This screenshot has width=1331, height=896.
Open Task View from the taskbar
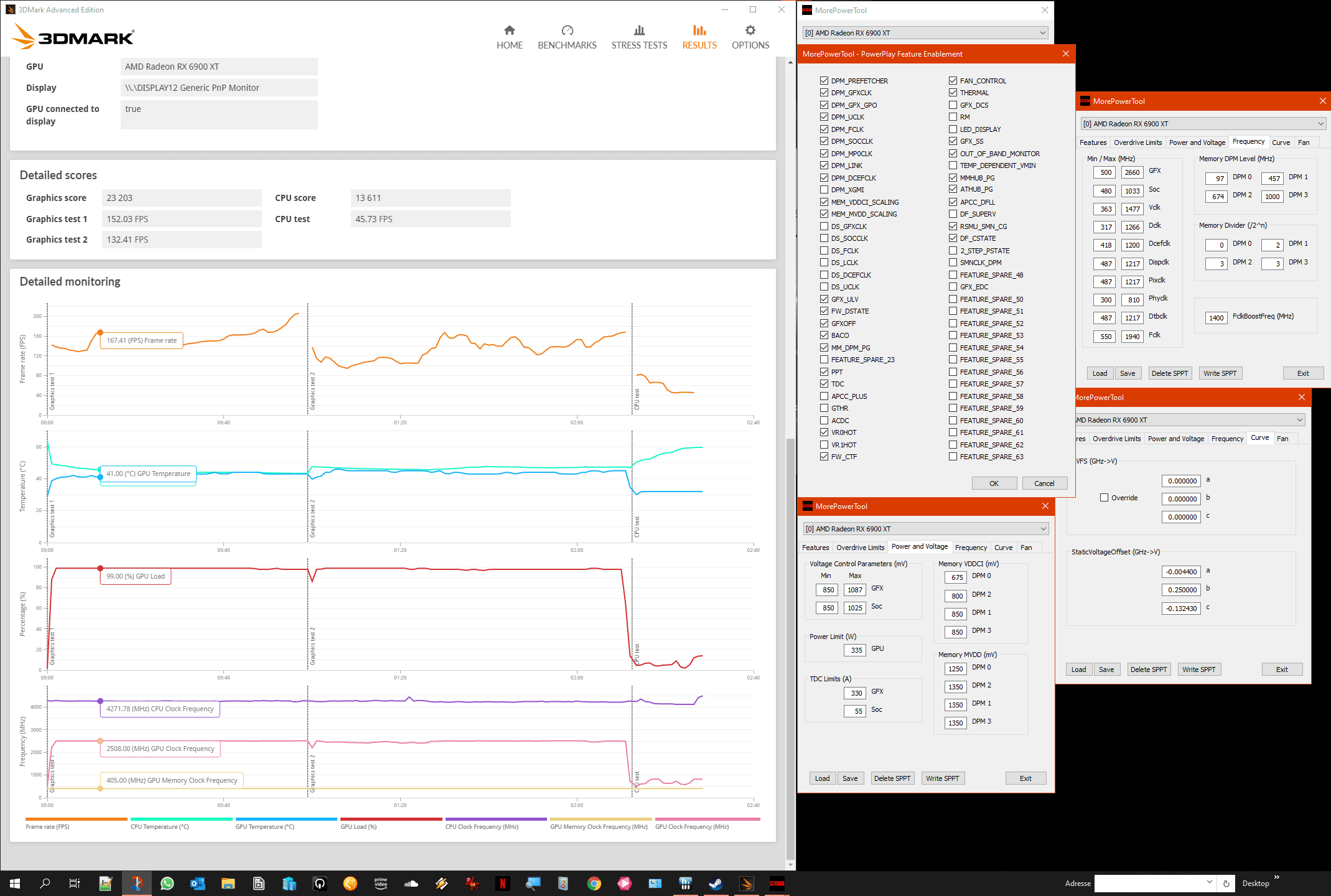pyautogui.click(x=75, y=883)
